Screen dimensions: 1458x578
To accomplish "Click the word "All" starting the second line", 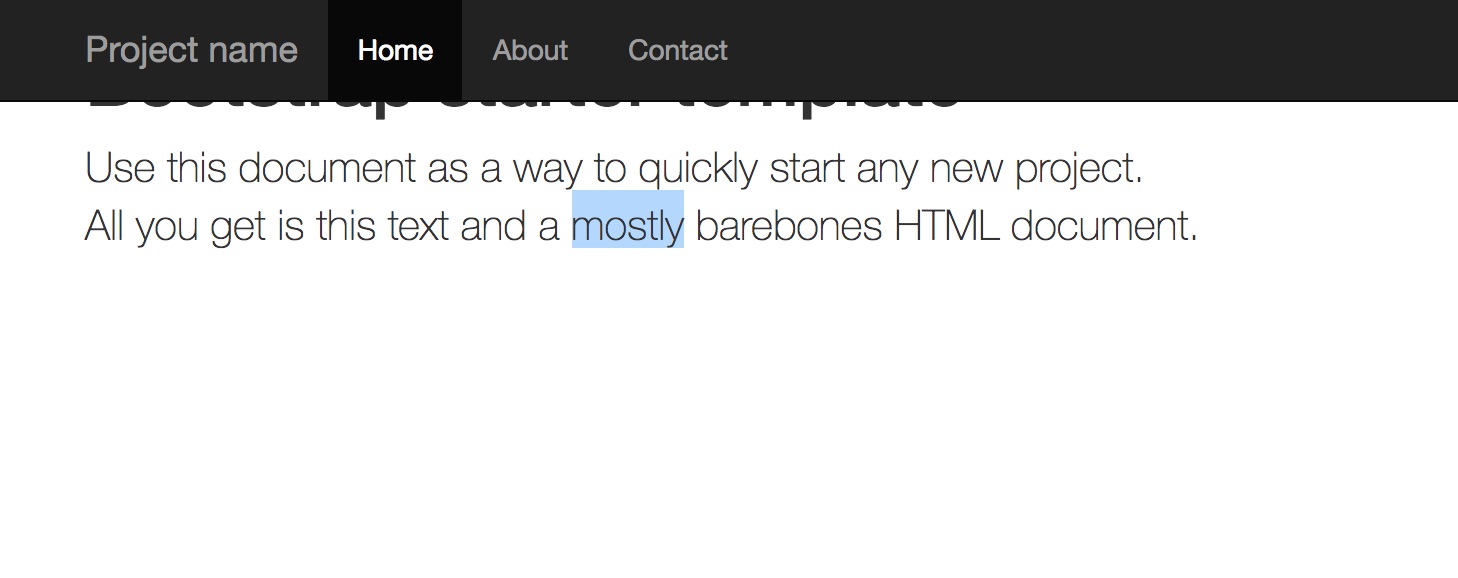I will pyautogui.click(x=104, y=226).
